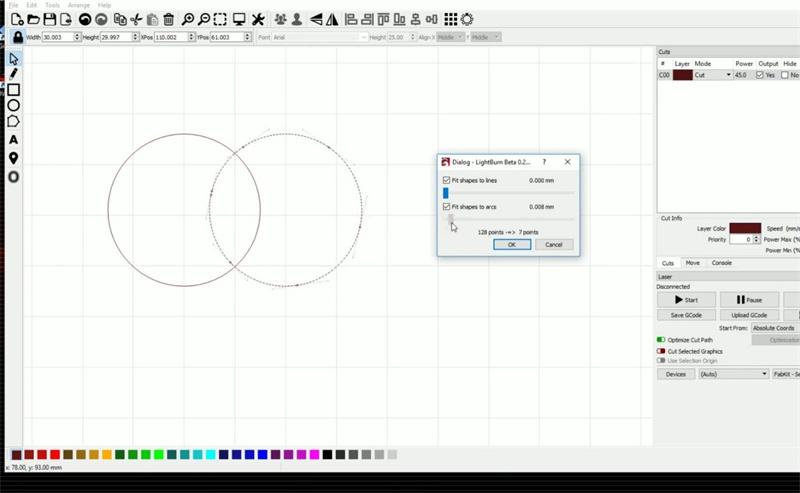Select the polygon drawing tool
Viewport: 800px width, 493px height.
tap(14, 121)
